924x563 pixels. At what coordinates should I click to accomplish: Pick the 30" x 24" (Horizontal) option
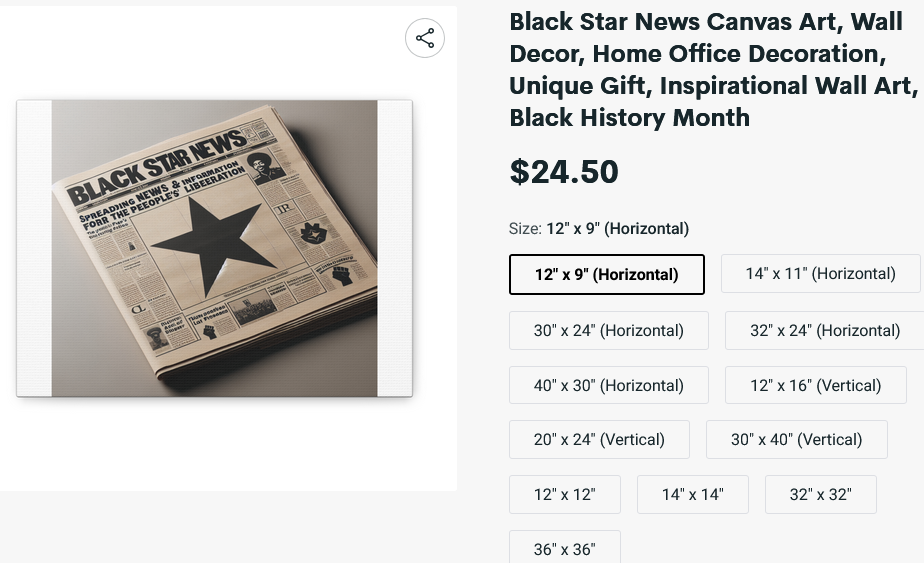(609, 330)
